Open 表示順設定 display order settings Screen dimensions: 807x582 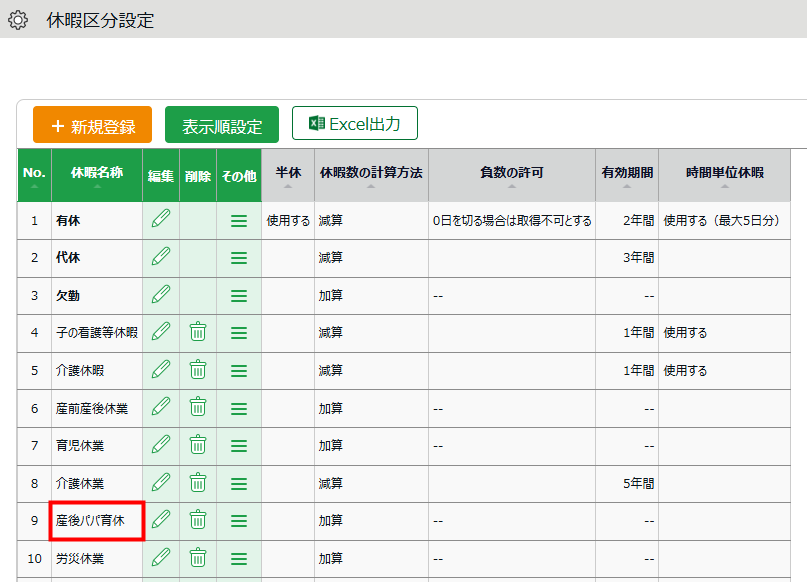click(222, 125)
